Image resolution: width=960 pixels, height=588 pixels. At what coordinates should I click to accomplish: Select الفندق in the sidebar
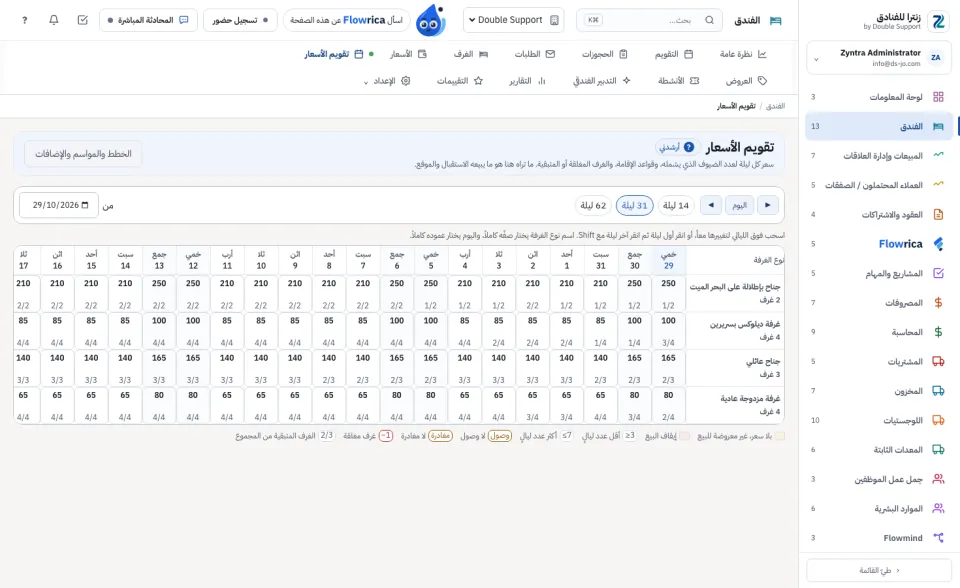point(879,126)
